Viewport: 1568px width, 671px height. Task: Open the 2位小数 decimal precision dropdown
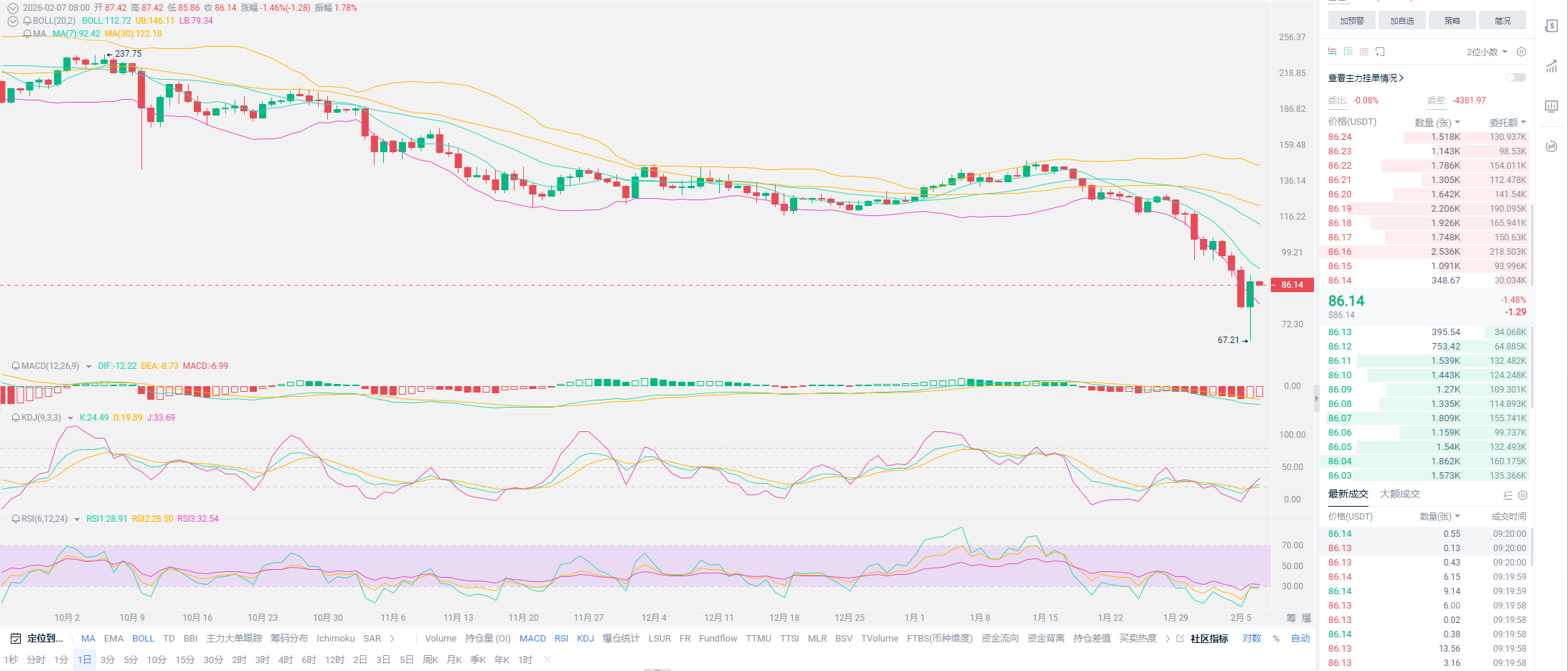tap(1486, 52)
